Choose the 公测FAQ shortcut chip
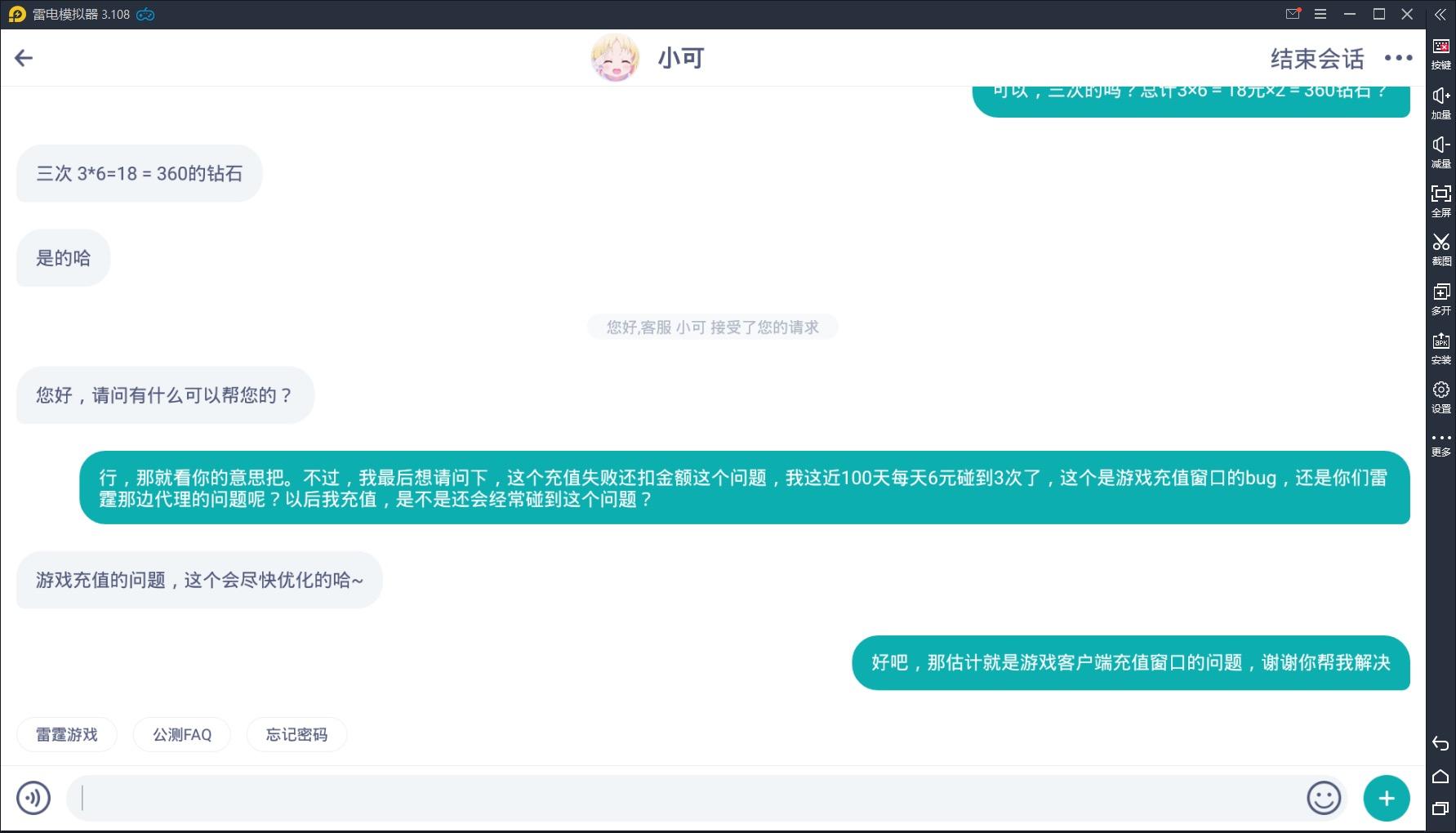This screenshot has width=1456, height=833. click(x=182, y=734)
